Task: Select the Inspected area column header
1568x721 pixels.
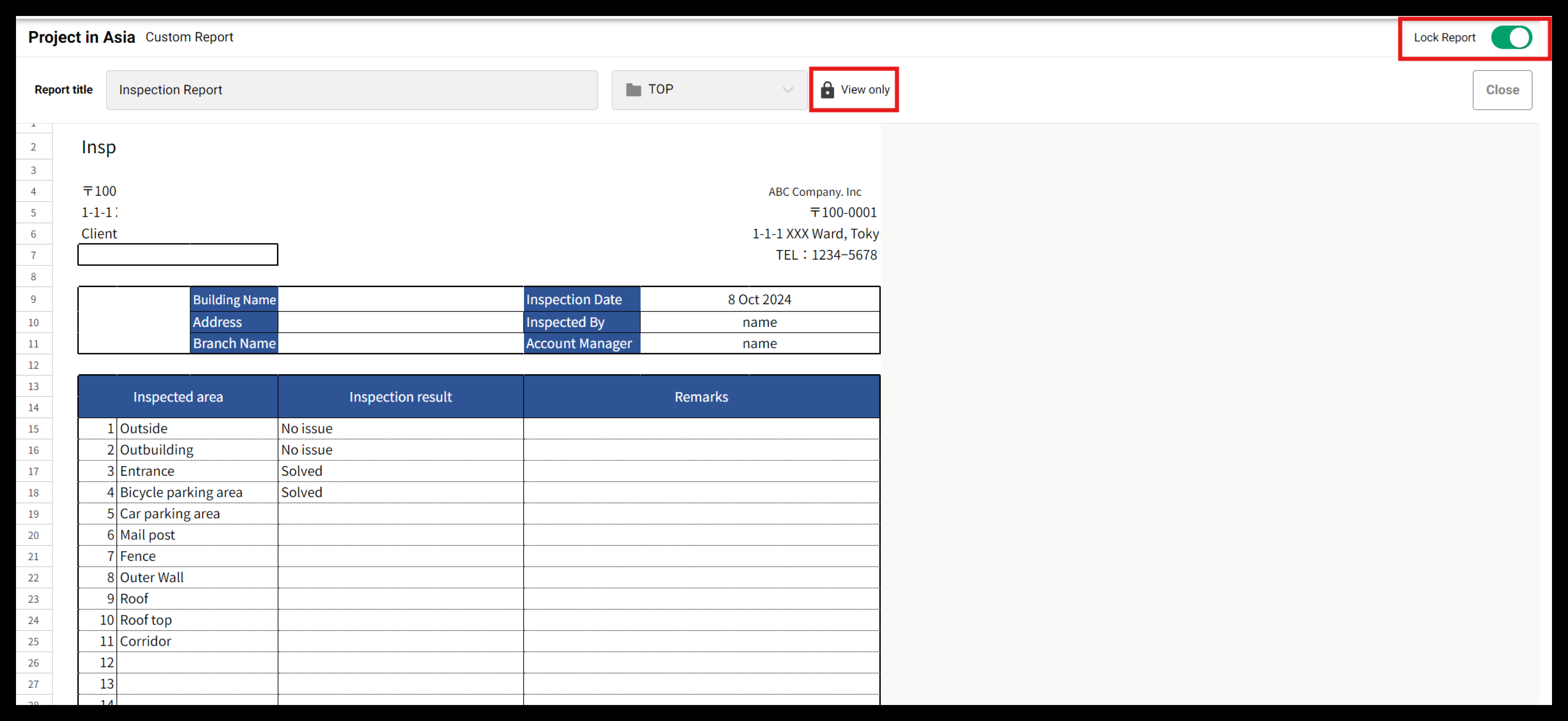Action: (178, 397)
